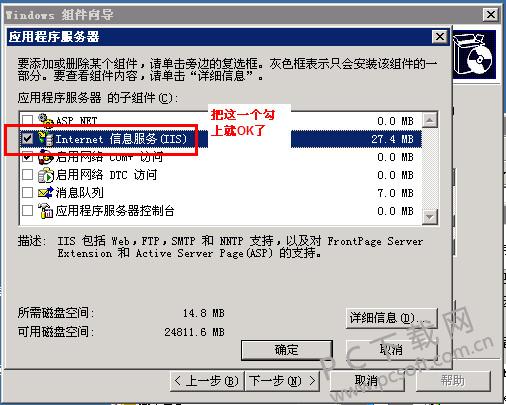Check the 启用网络 DTC 访问 box
This screenshot has width=506, height=405.
pos(27,174)
